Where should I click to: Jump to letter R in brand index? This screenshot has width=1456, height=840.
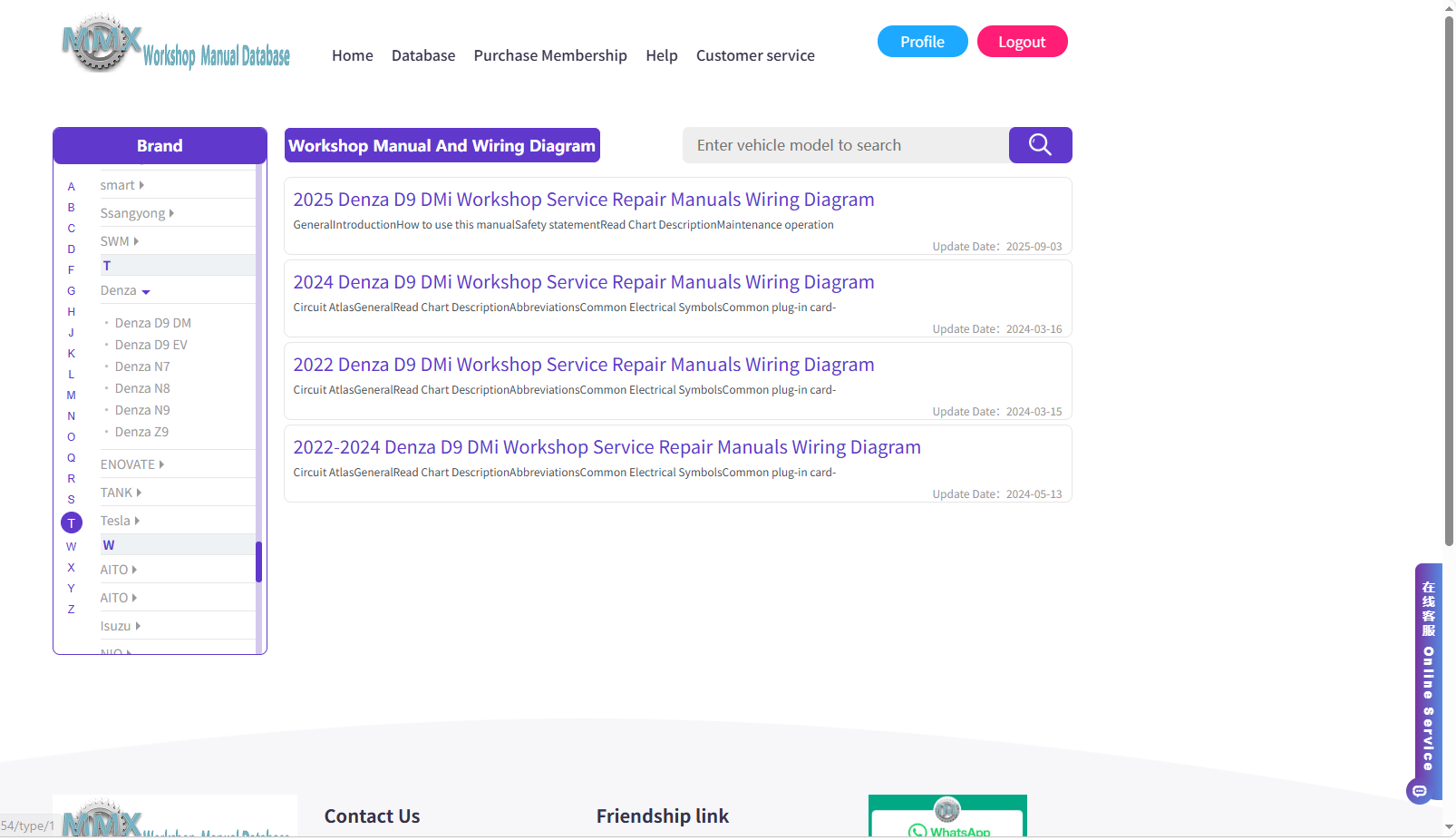(72, 479)
